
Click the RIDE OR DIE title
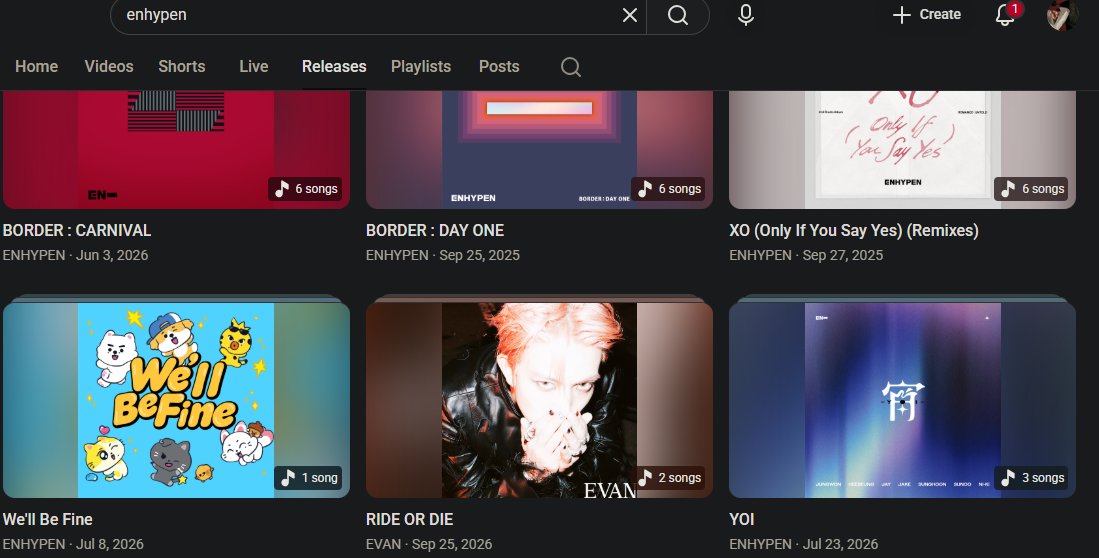pyautogui.click(x=409, y=519)
